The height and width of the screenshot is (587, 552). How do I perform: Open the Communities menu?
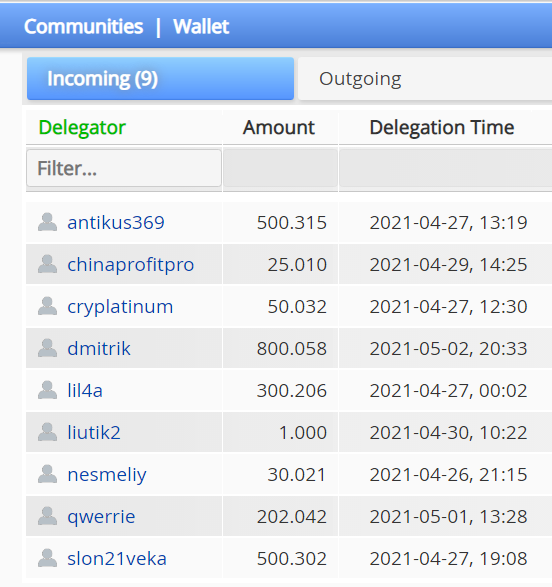click(83, 27)
